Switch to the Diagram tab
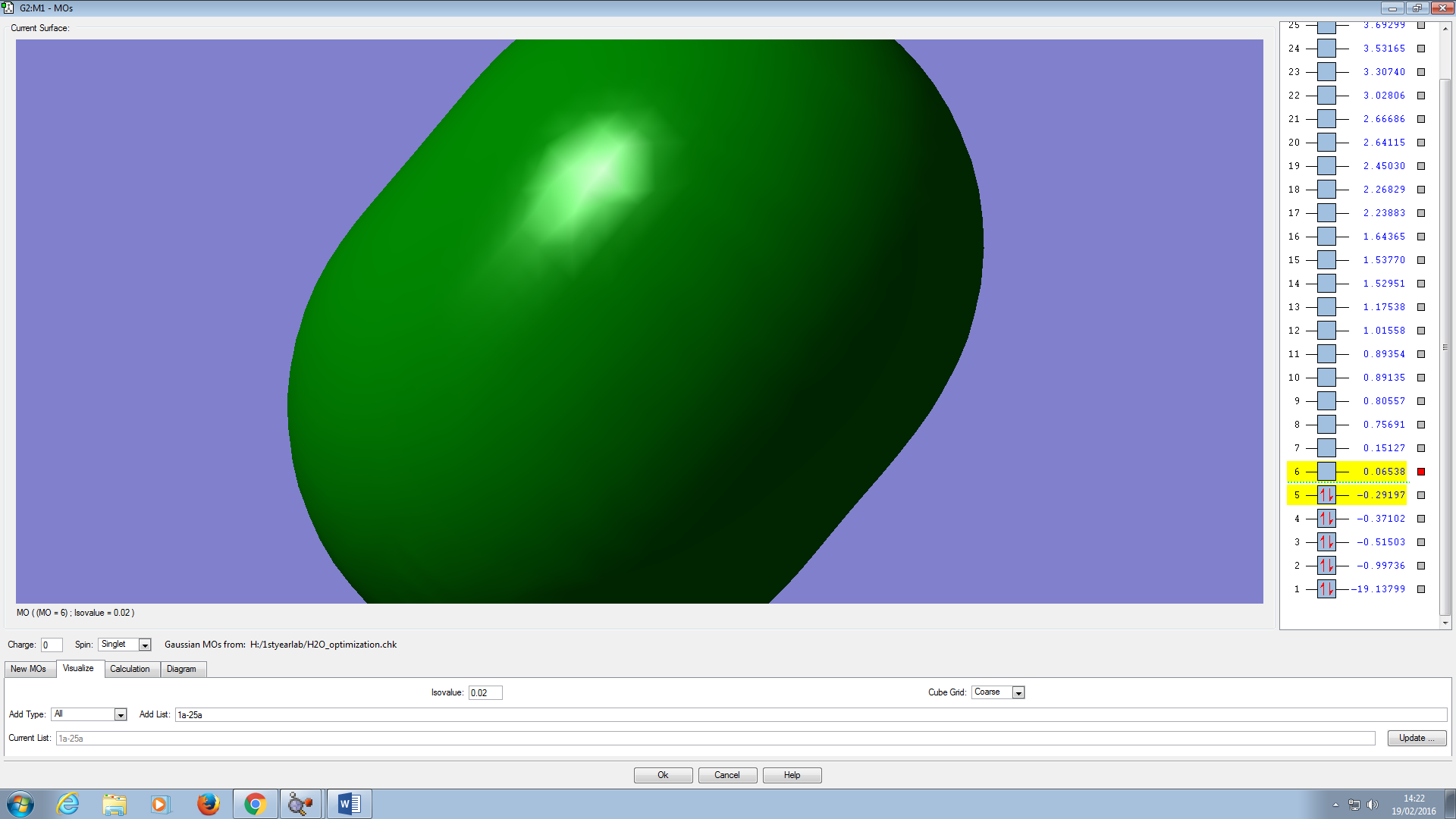1456x819 pixels. click(181, 669)
